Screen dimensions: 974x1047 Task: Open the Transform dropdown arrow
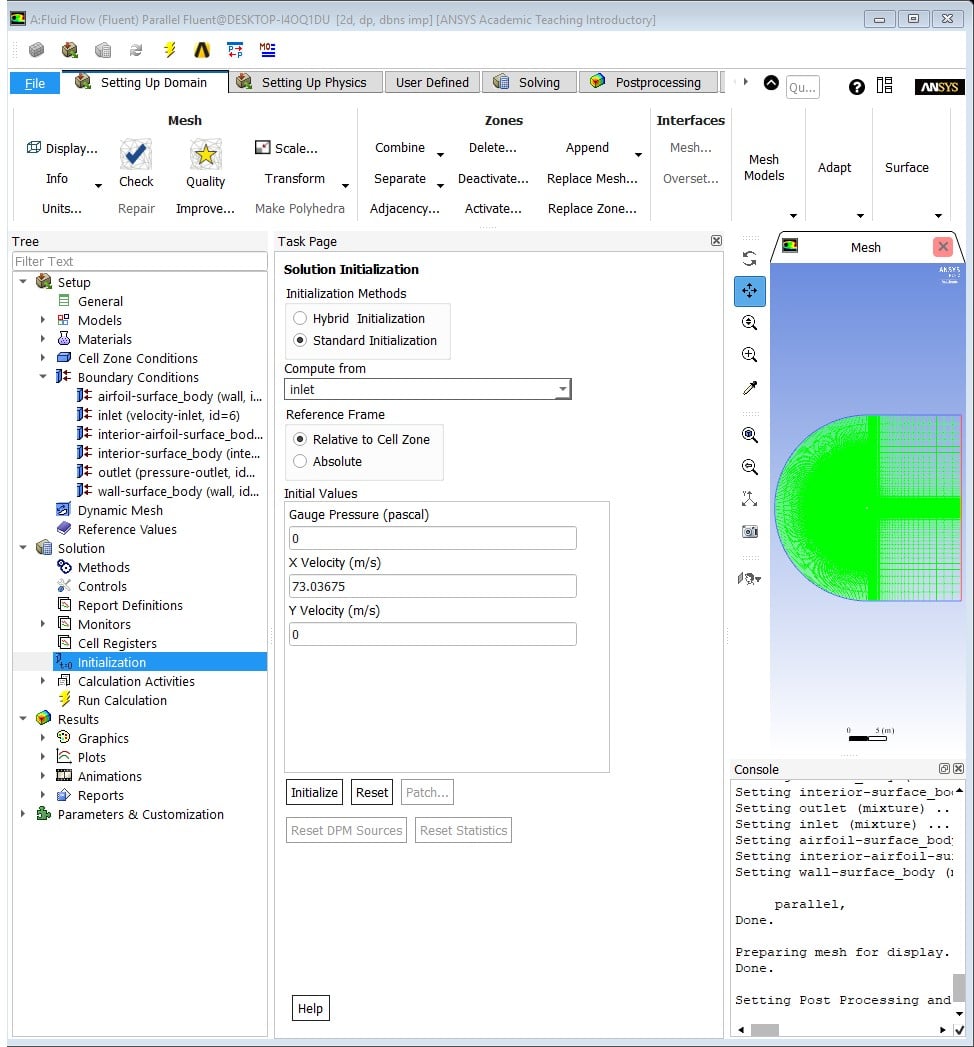click(345, 186)
